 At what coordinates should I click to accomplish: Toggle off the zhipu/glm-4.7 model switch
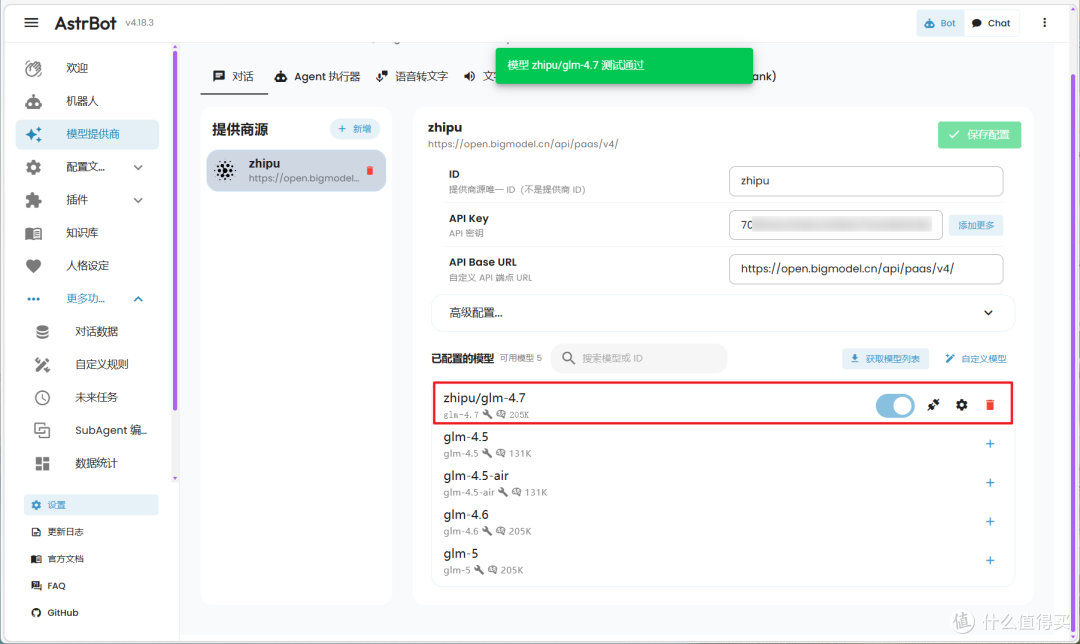point(895,406)
